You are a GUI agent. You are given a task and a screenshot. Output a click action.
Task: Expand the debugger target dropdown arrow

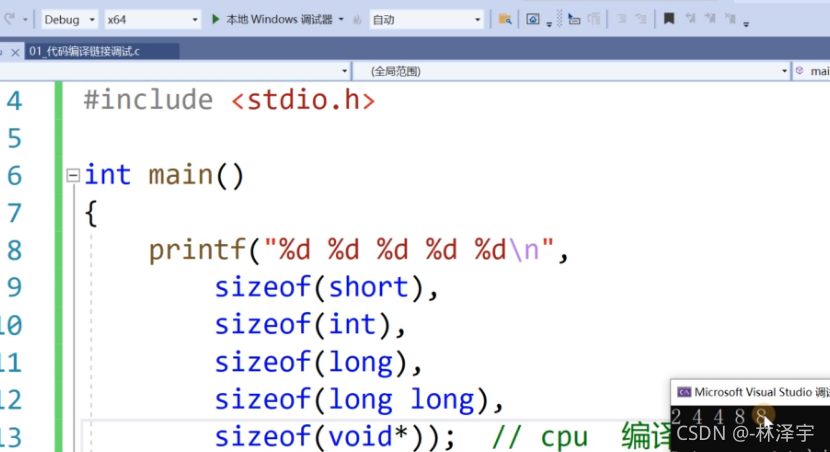pos(341,20)
